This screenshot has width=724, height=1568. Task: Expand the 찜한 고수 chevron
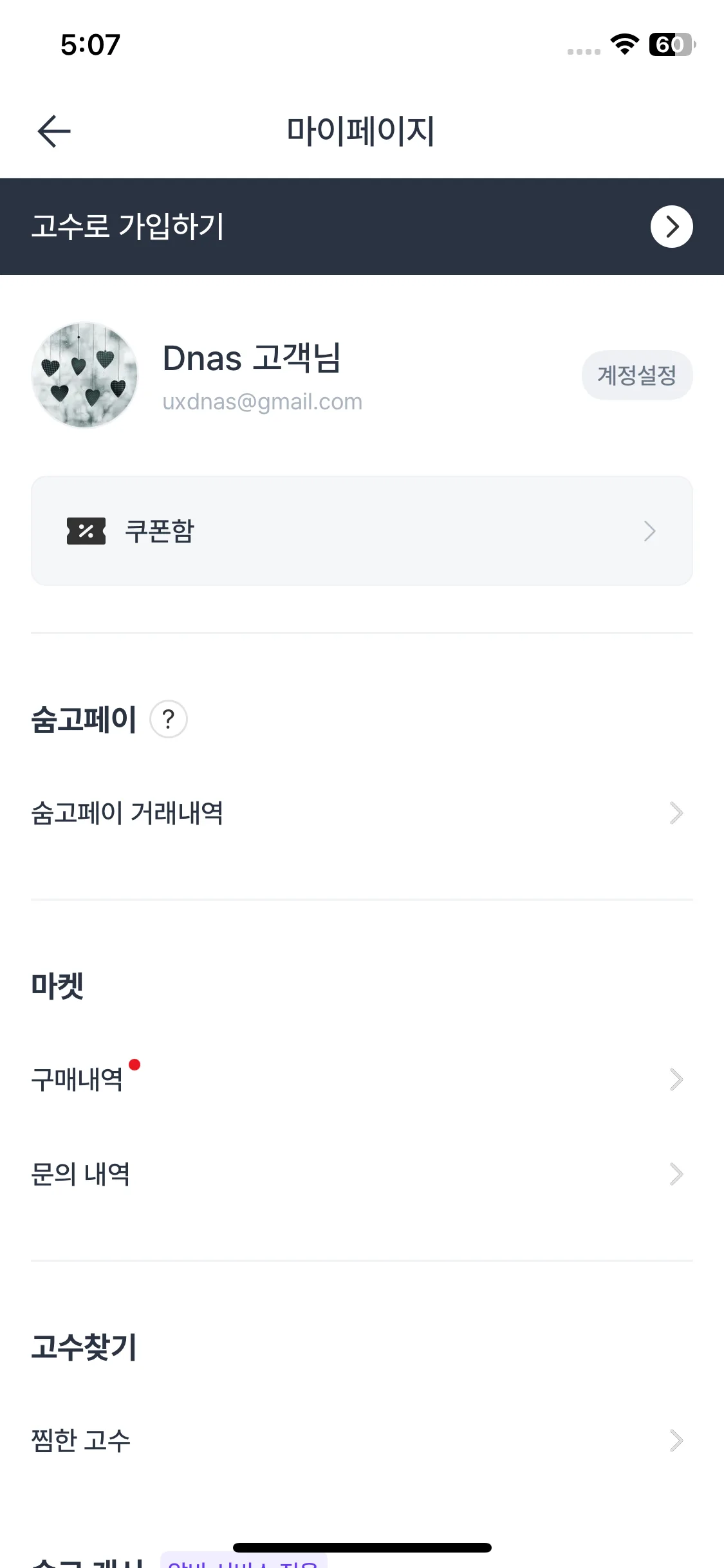(x=676, y=1441)
